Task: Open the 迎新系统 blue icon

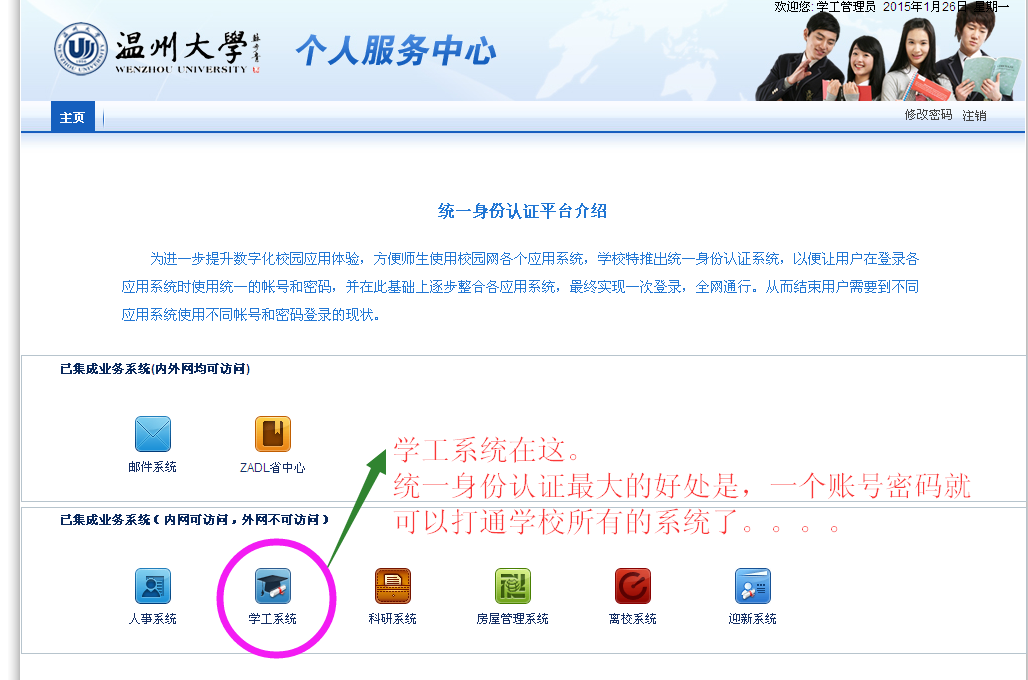Action: pyautogui.click(x=753, y=586)
